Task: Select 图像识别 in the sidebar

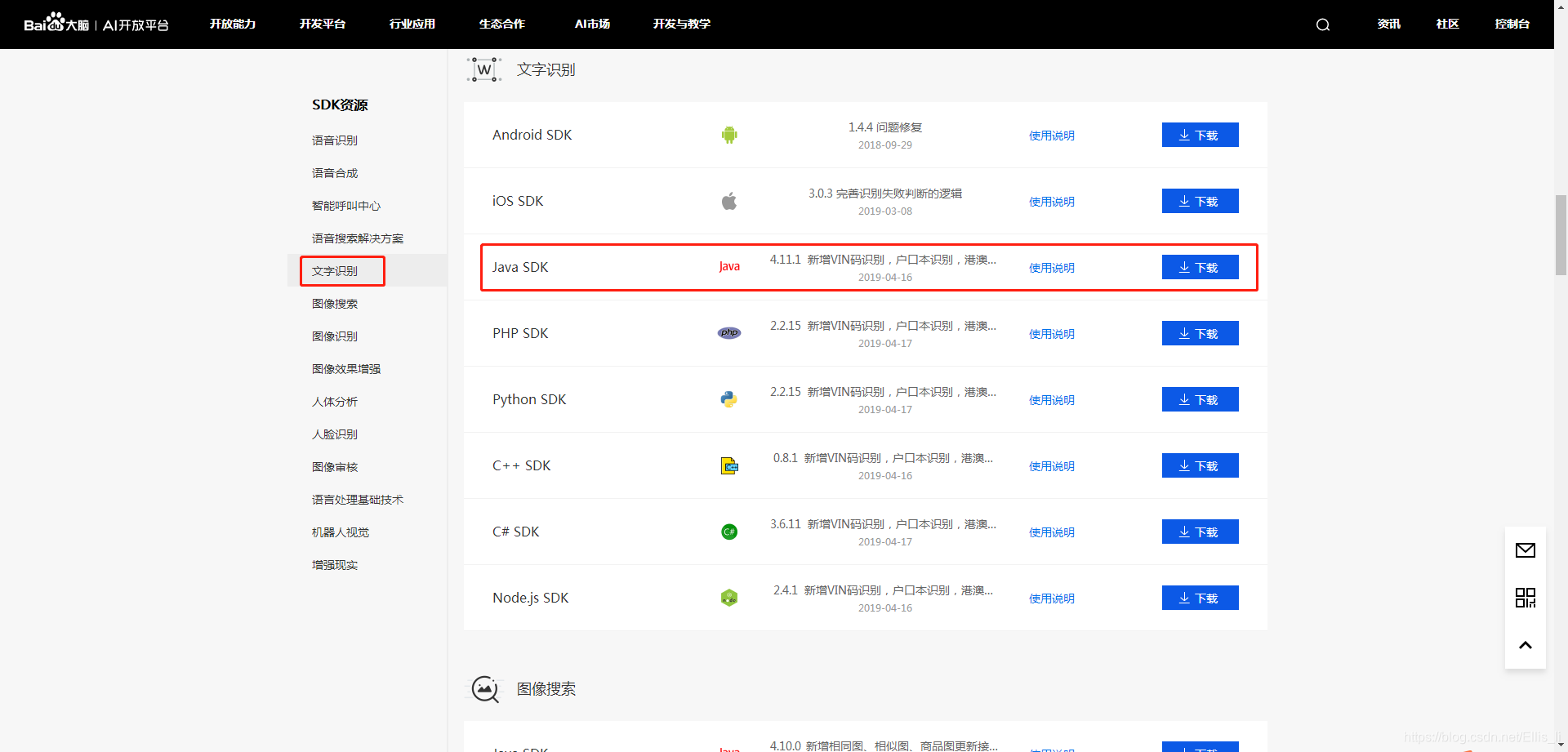Action: pos(335,336)
